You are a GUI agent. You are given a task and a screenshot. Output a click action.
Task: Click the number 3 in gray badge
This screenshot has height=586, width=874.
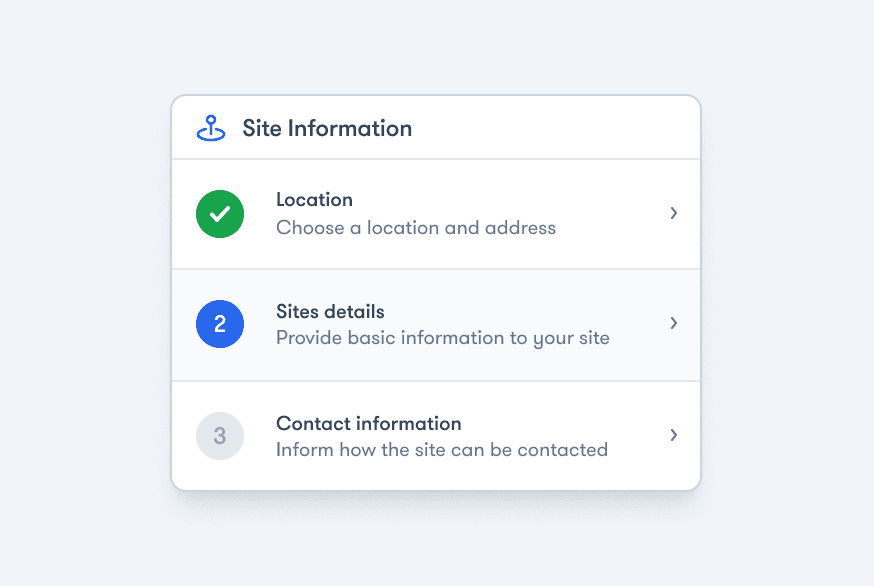(220, 436)
